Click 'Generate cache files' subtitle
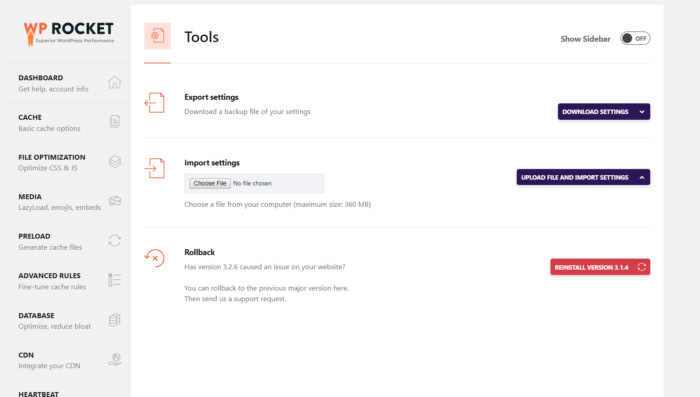Image resolution: width=700 pixels, height=397 pixels. (x=50, y=247)
